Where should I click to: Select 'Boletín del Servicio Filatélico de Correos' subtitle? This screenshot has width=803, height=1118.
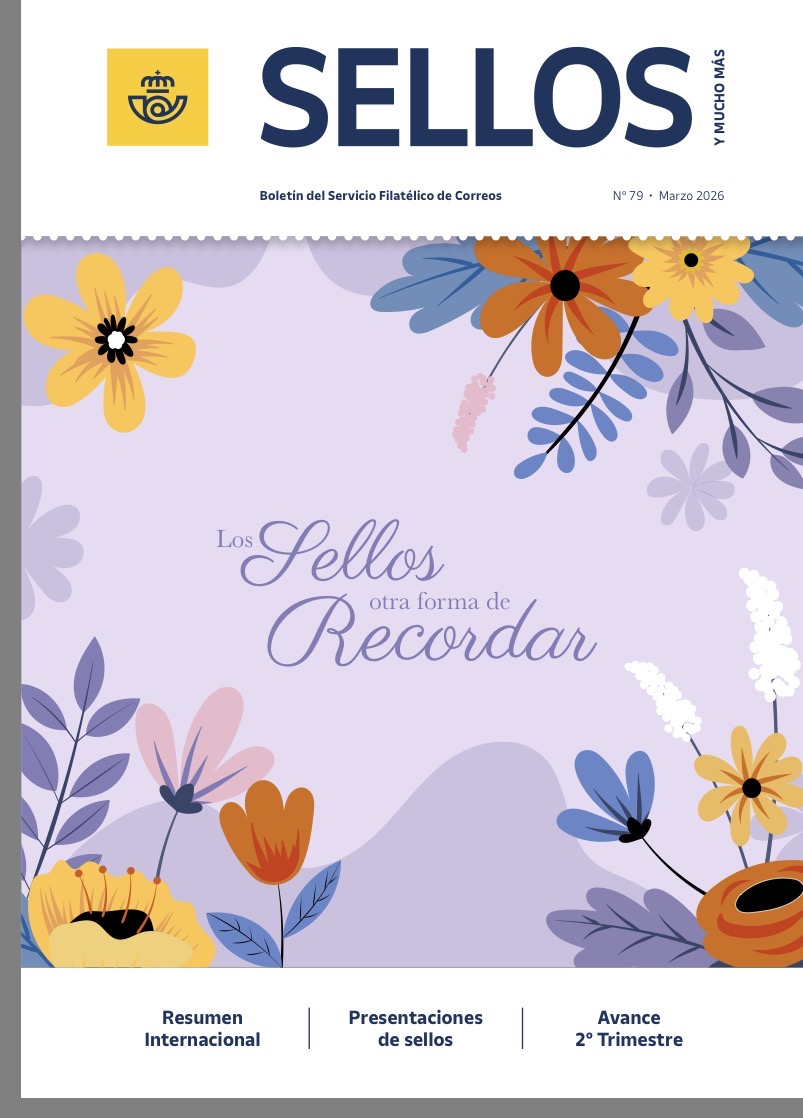[380, 195]
